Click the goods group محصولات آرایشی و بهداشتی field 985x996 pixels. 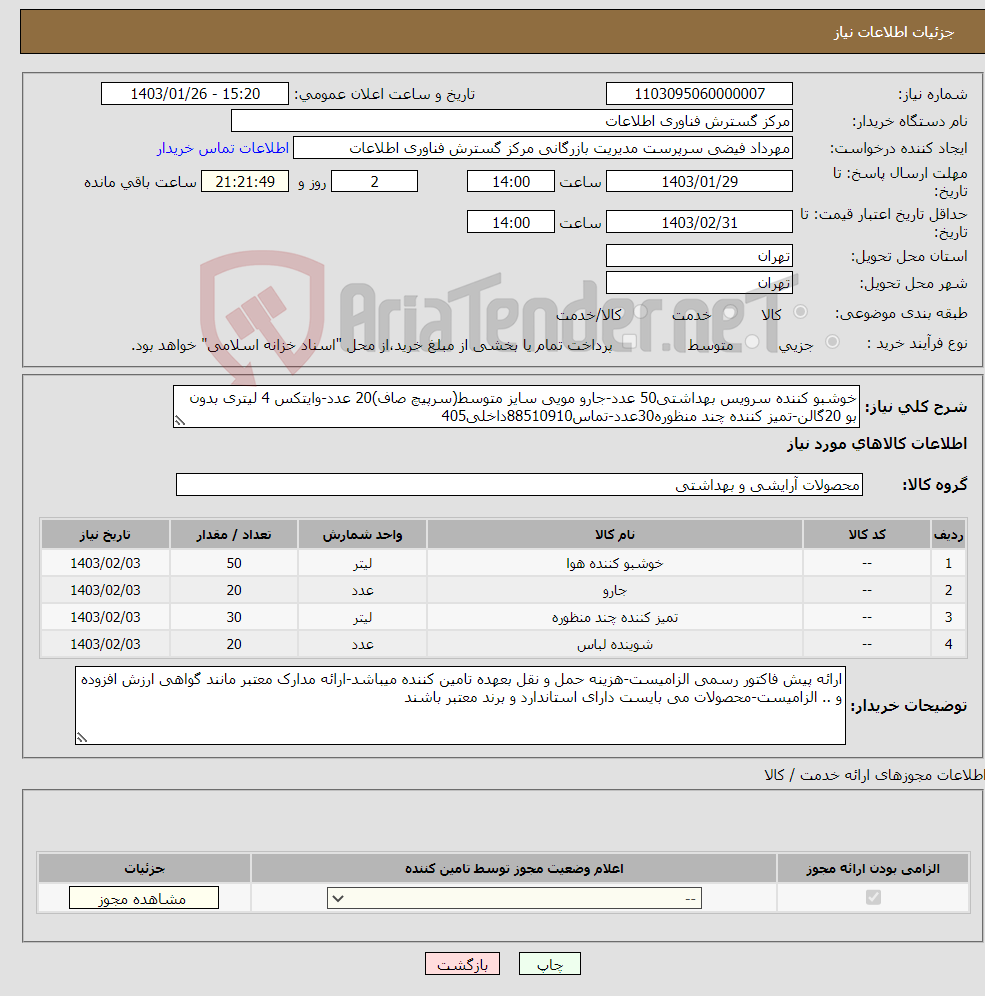[x=519, y=485]
